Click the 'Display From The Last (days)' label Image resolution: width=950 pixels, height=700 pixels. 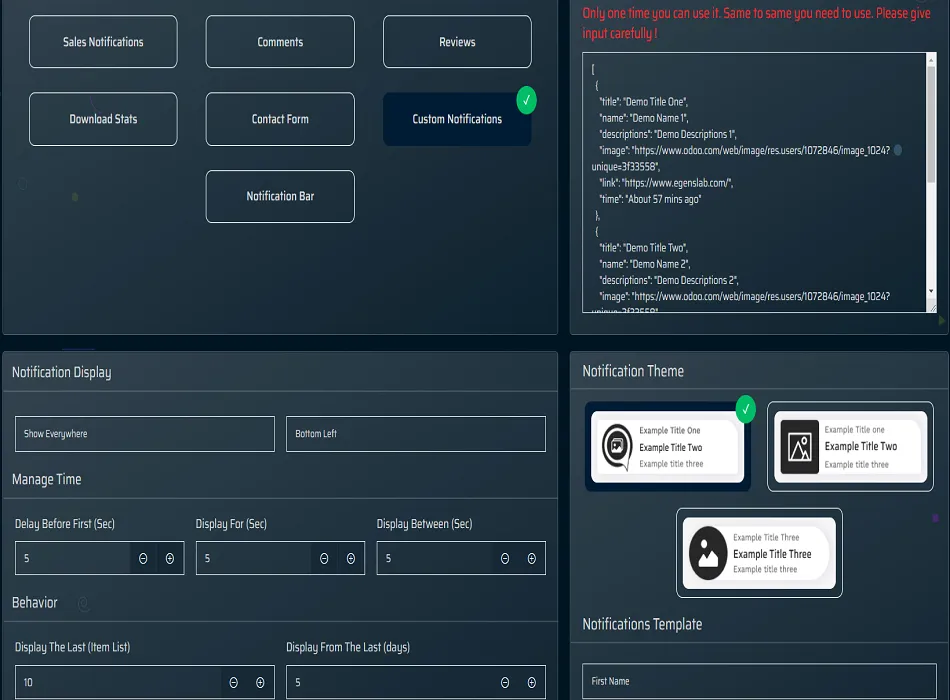pos(348,647)
